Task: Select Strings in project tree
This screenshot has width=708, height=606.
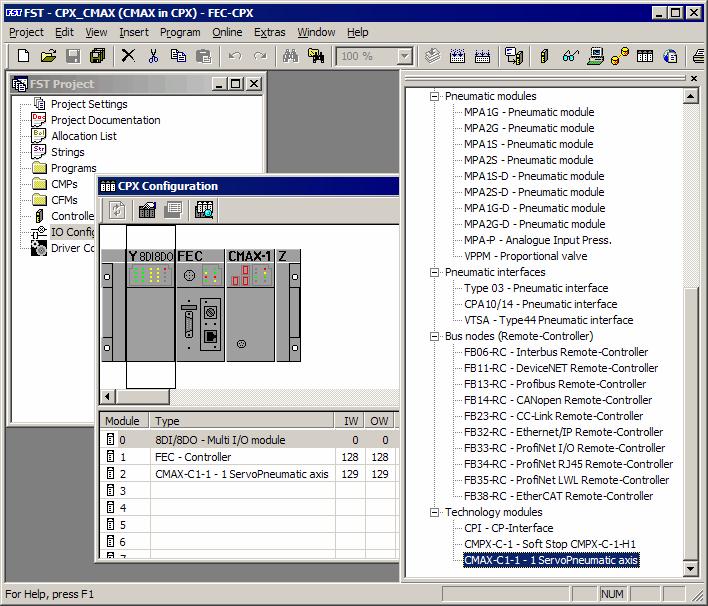Action: [x=68, y=152]
